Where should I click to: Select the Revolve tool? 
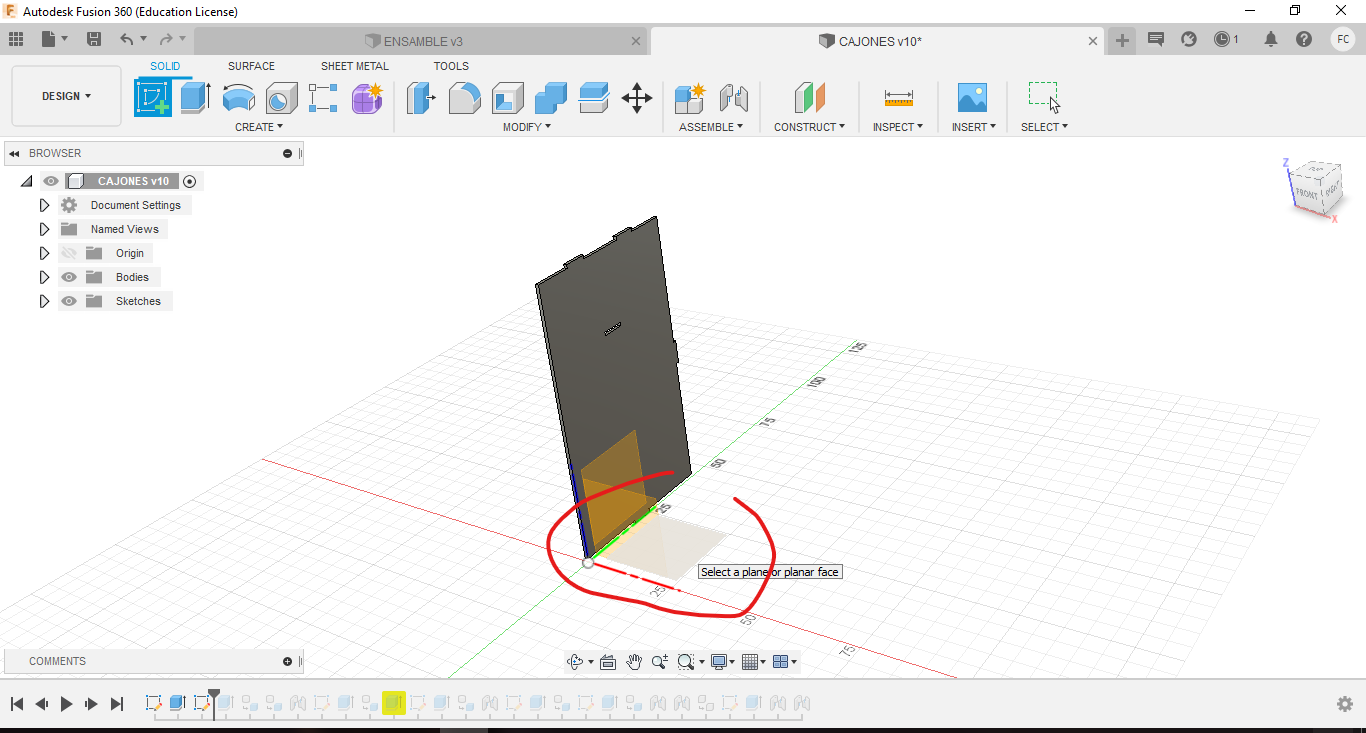click(x=238, y=98)
